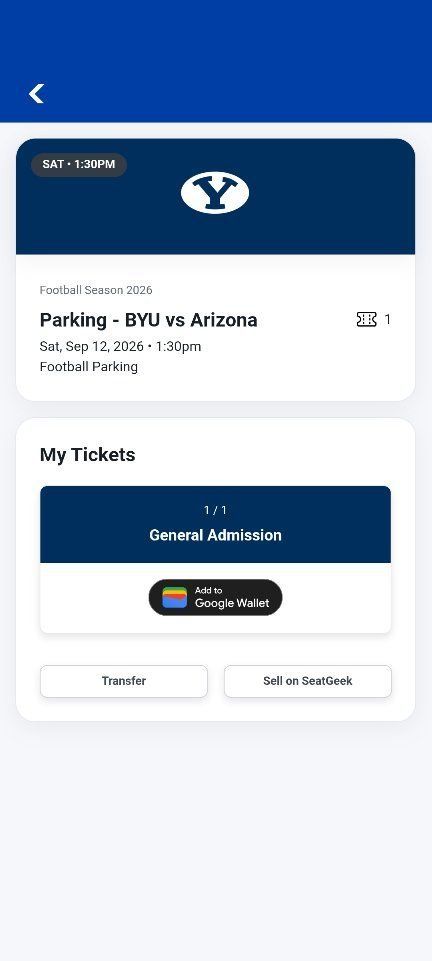This screenshot has width=432, height=961.
Task: Tap the Football Season 2026 label
Action: (x=96, y=290)
